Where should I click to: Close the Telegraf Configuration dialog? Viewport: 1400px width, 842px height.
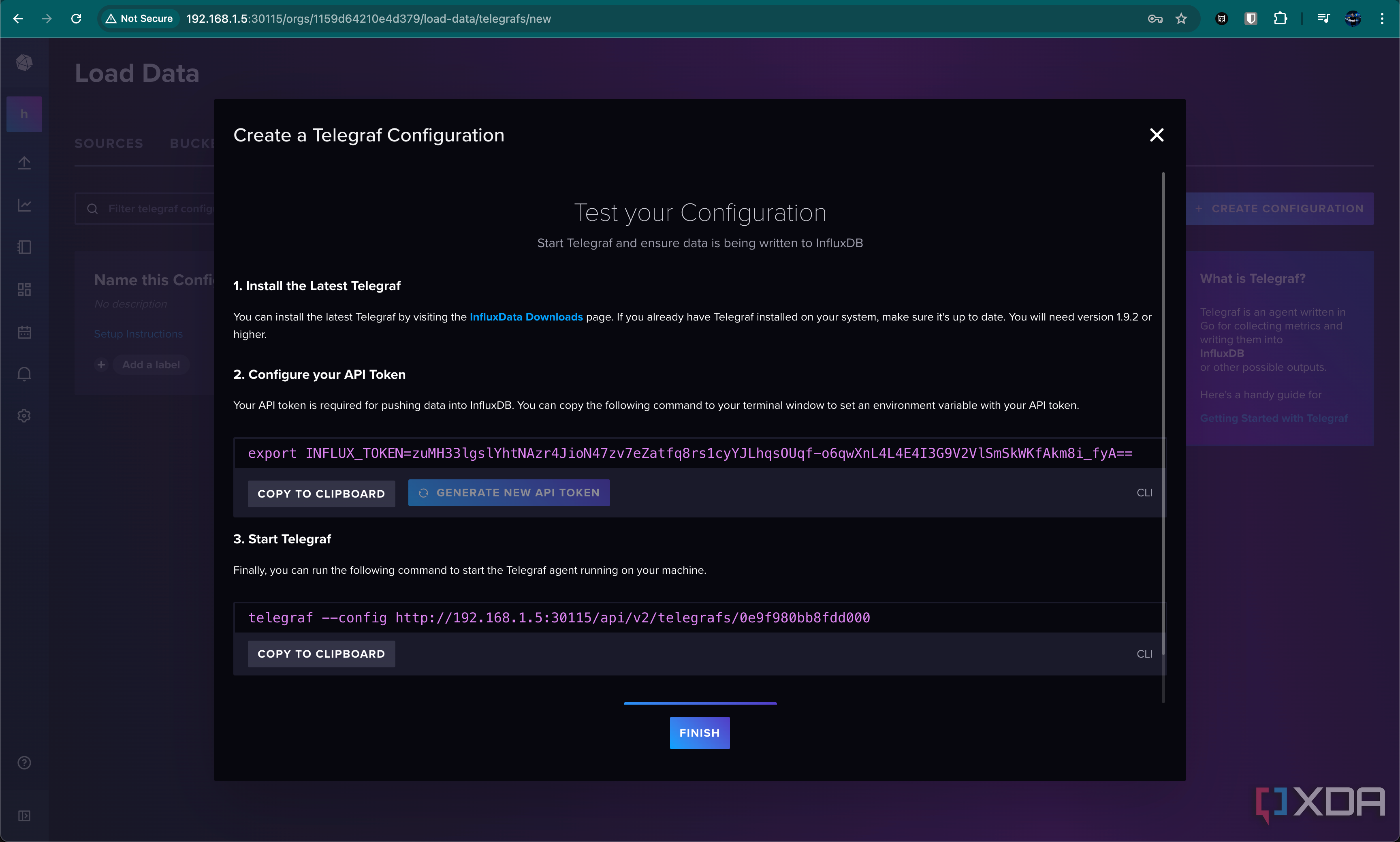[x=1156, y=135]
